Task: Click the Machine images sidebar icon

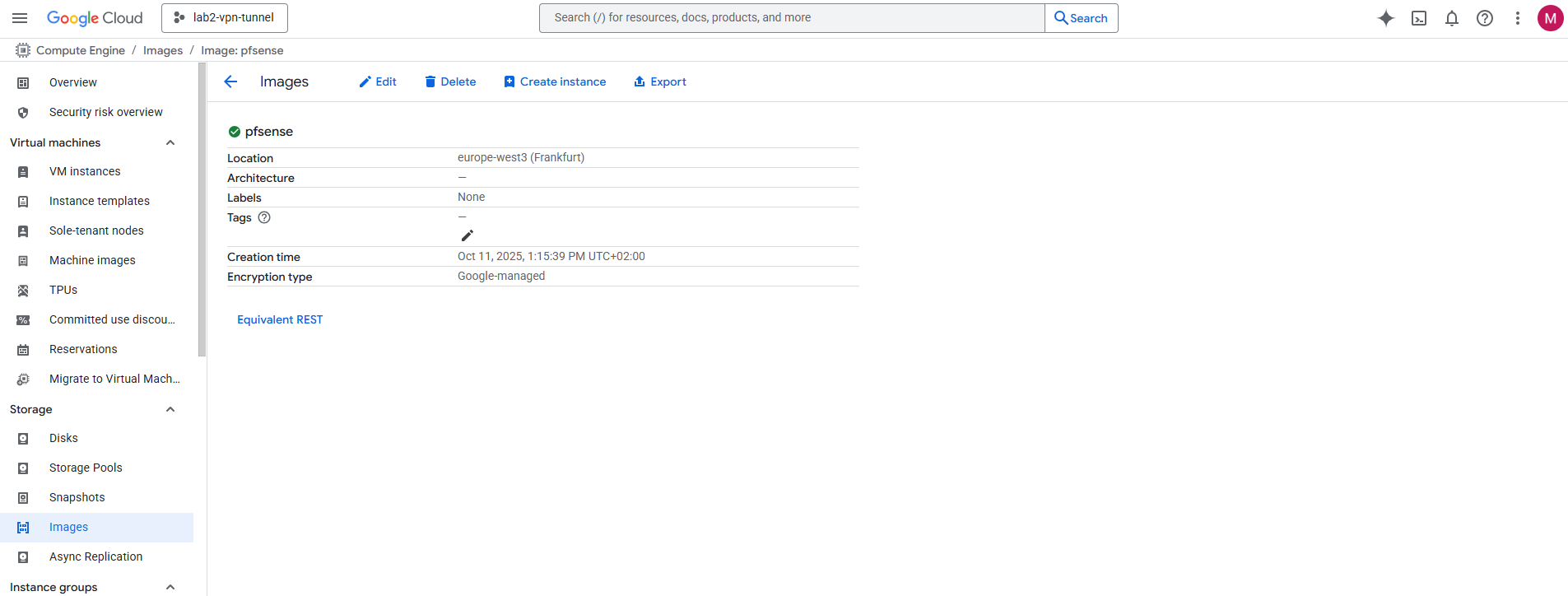Action: click(23, 260)
